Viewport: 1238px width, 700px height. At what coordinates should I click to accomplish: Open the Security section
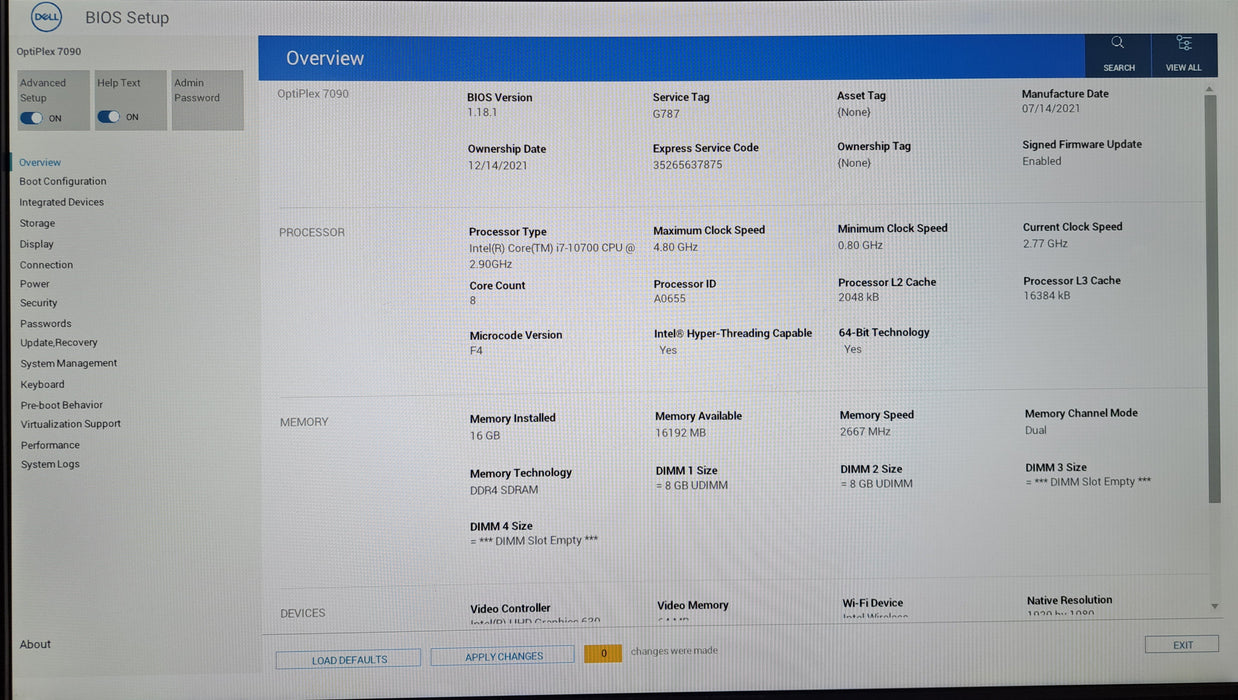(39, 303)
